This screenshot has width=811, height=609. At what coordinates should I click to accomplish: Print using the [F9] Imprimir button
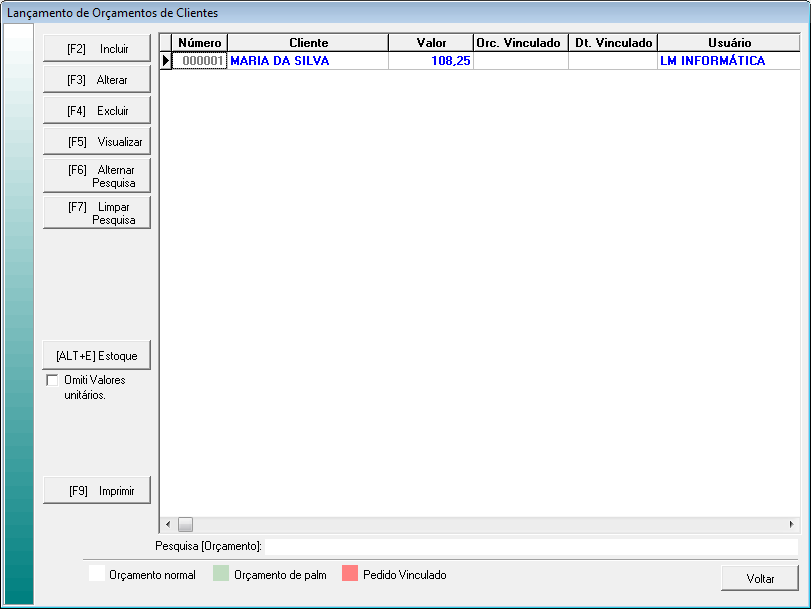(x=96, y=491)
